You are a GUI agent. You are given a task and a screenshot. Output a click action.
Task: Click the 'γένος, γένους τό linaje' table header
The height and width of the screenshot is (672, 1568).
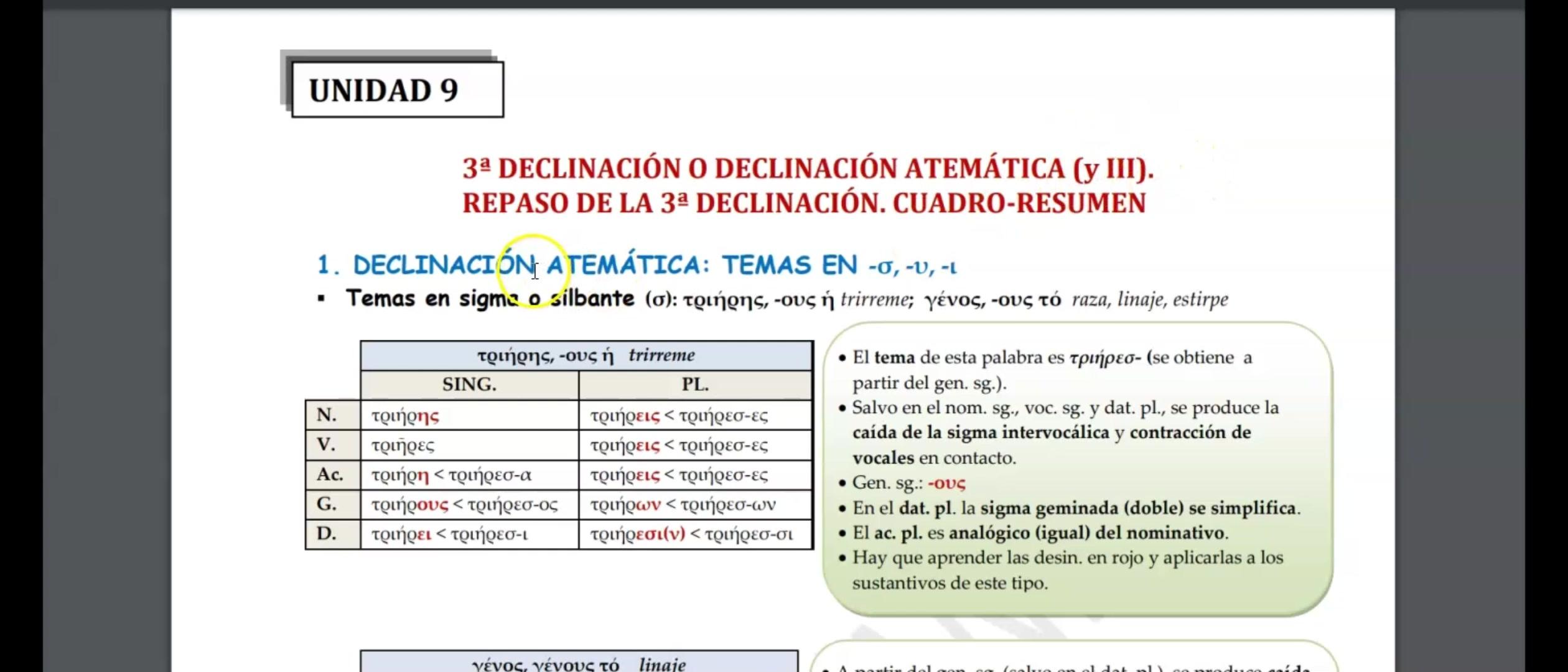pos(579,664)
